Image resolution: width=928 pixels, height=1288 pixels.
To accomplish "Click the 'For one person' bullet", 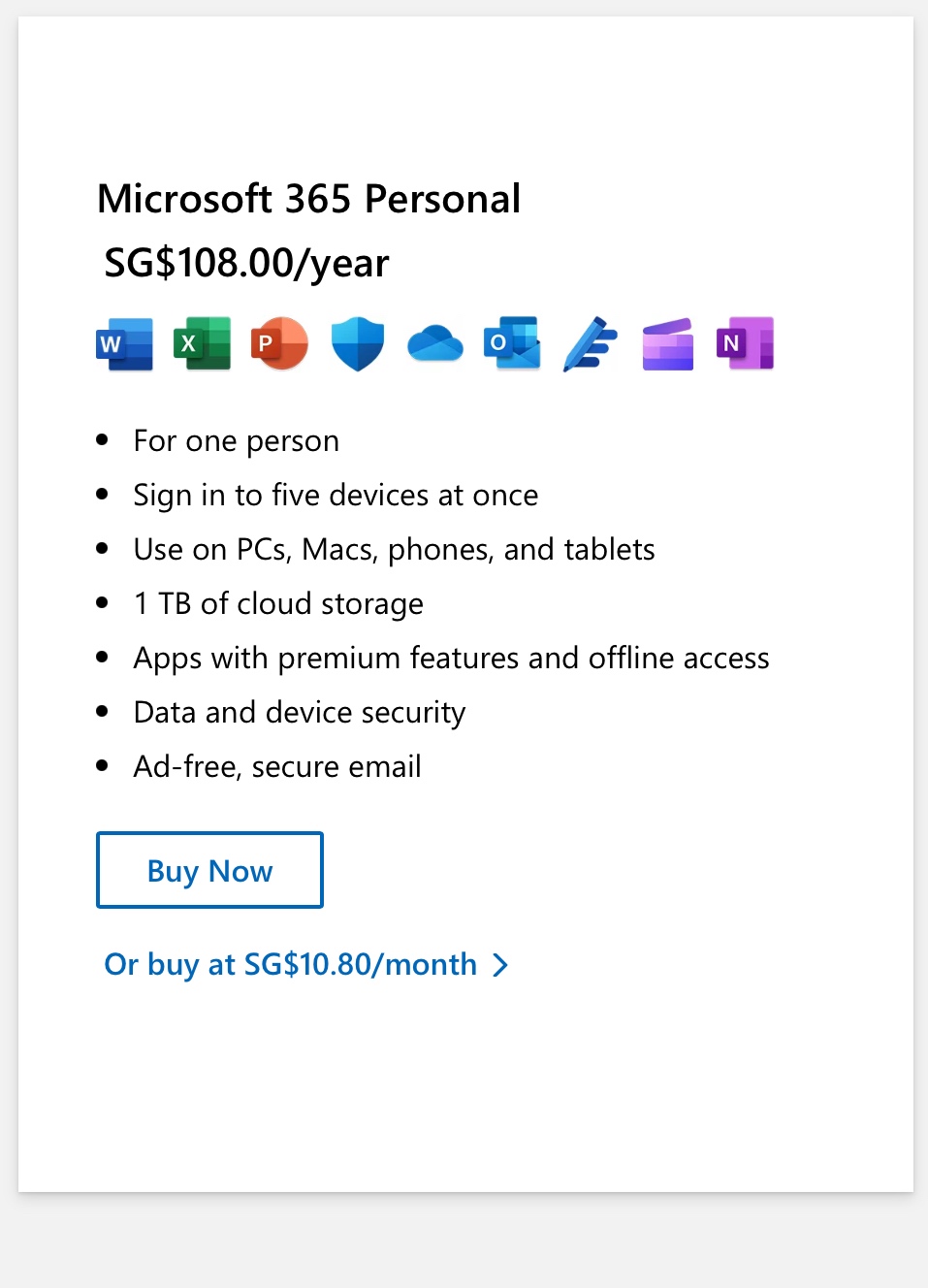I will [x=237, y=441].
